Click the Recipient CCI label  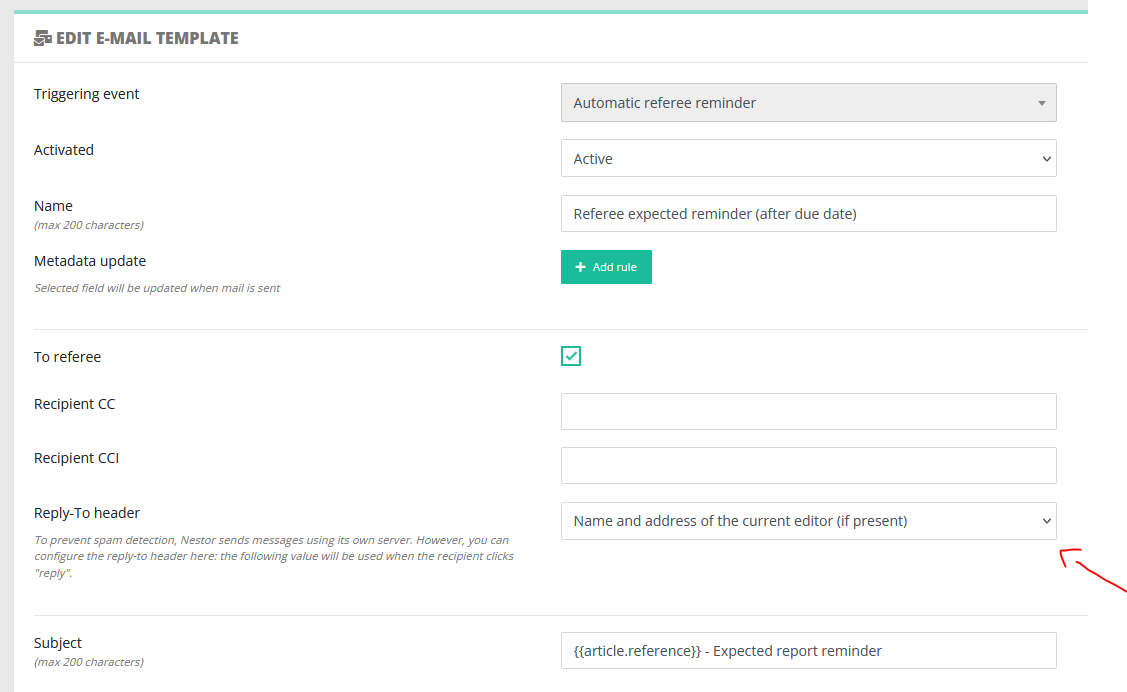click(76, 458)
